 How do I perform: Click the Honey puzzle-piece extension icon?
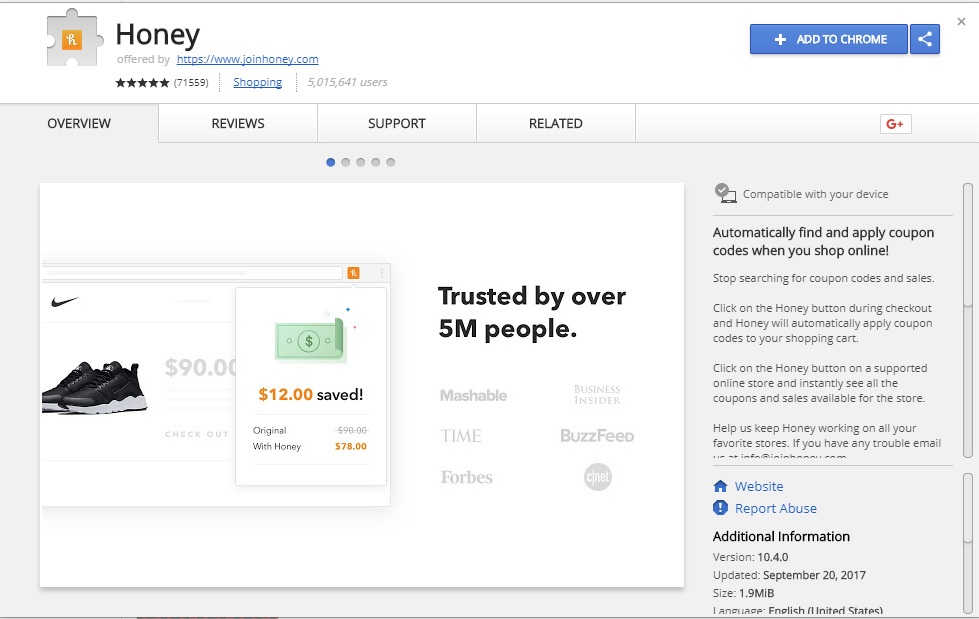74,37
